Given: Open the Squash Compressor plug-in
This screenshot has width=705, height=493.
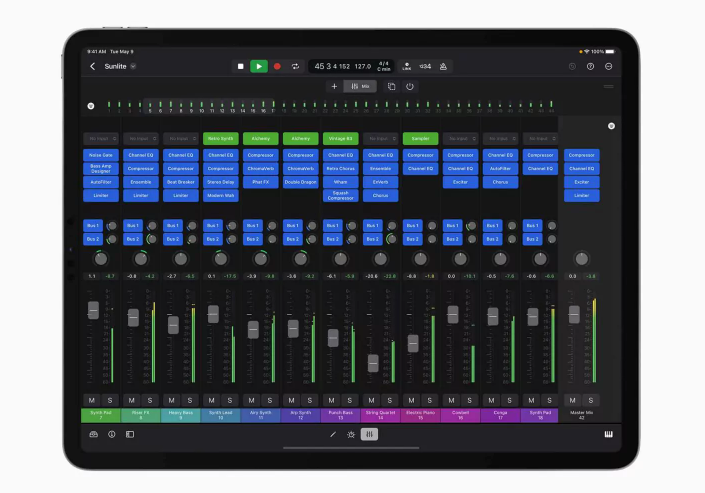Looking at the screenshot, I should (x=340, y=196).
